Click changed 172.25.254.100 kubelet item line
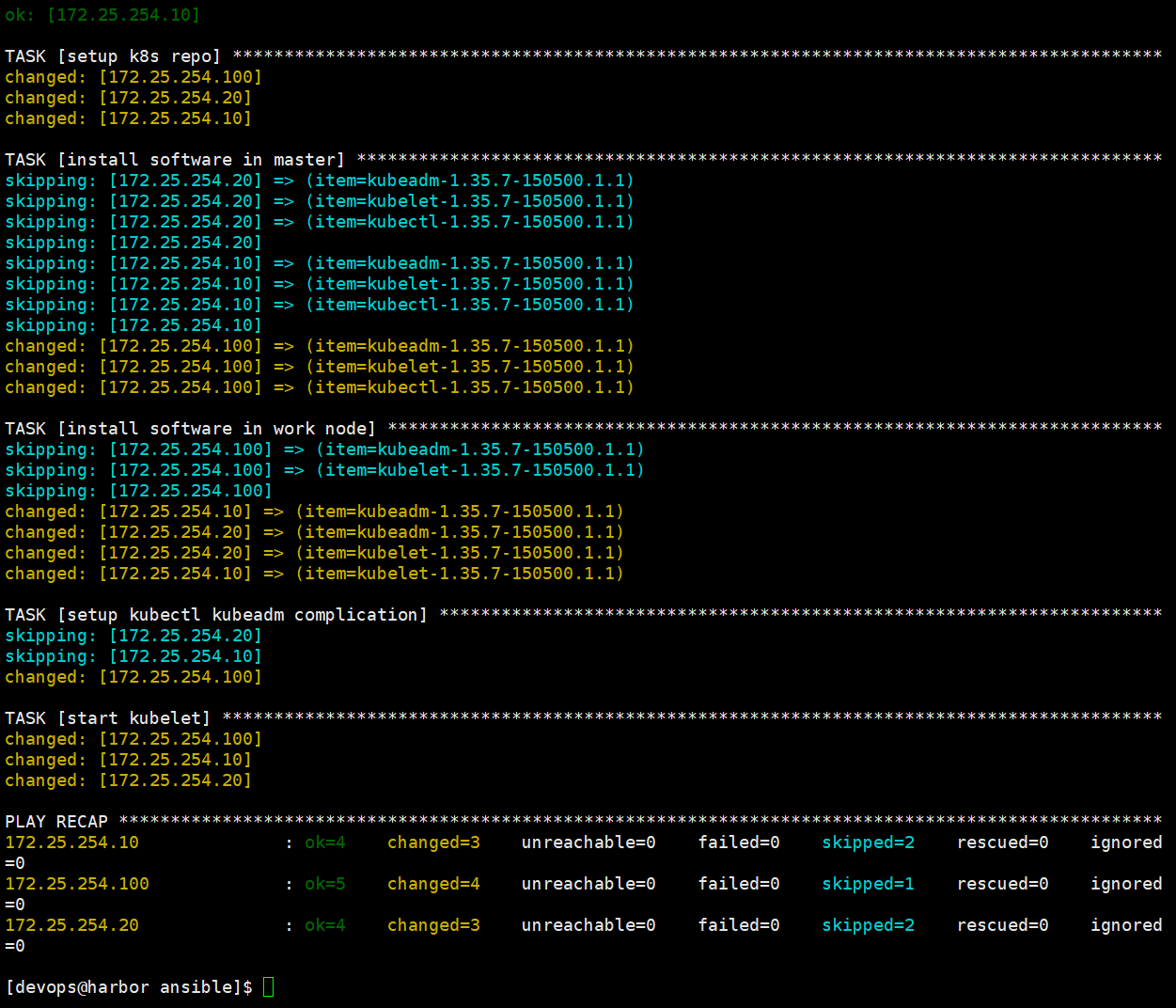Screen dimensions: 1176x1008 320,367
